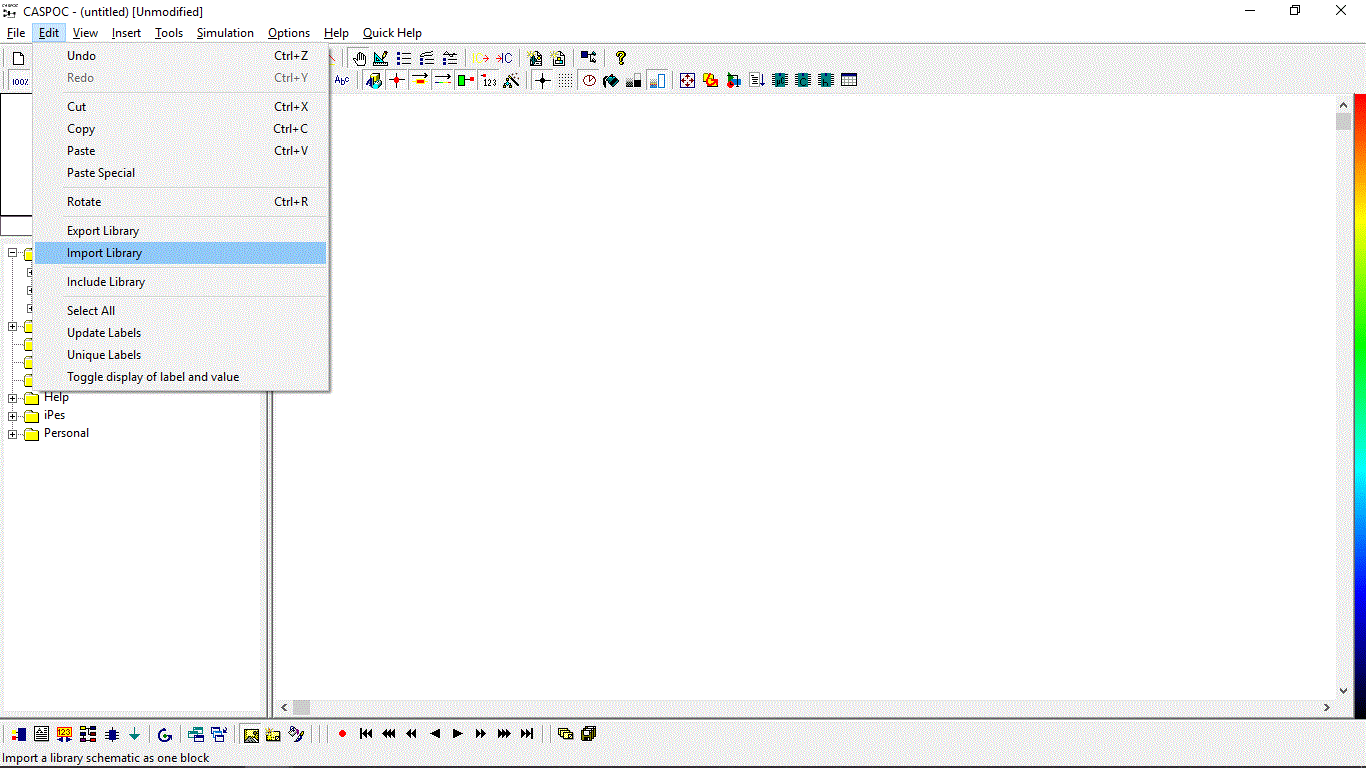Click the 3D text block icon

click(374, 80)
